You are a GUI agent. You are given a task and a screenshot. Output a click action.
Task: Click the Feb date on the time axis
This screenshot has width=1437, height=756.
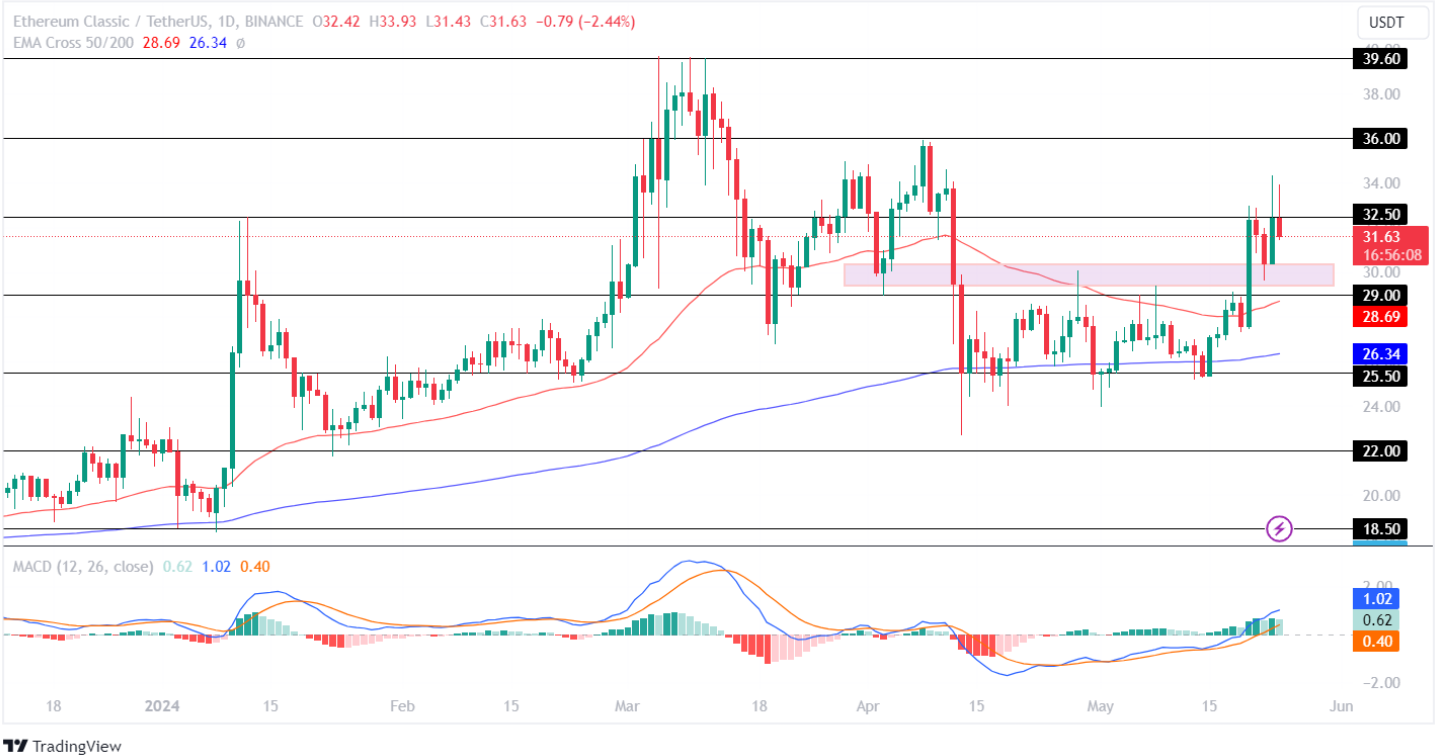pyautogui.click(x=401, y=706)
